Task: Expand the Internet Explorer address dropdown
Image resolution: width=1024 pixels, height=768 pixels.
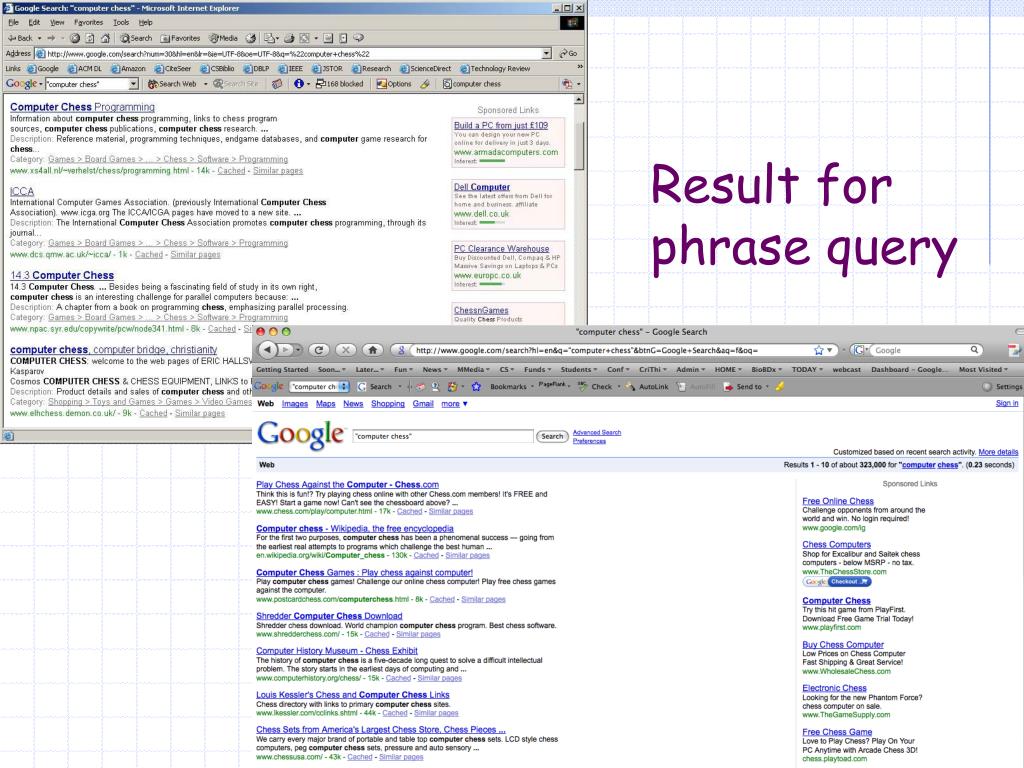Action: 547,54
